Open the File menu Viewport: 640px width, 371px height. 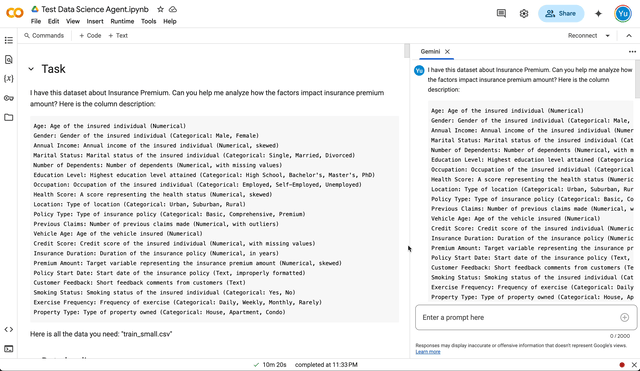[36, 21]
